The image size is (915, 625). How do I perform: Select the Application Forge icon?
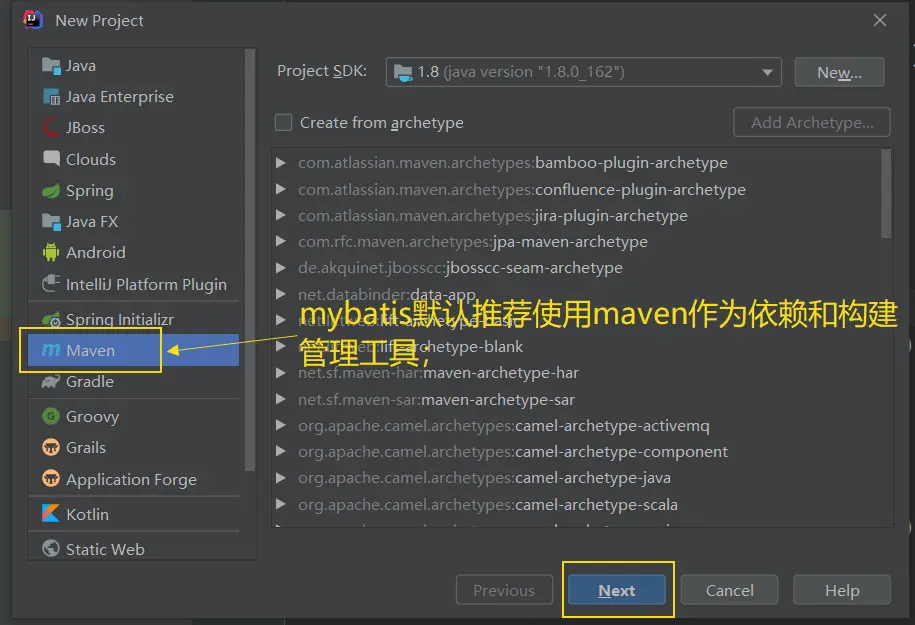point(51,479)
